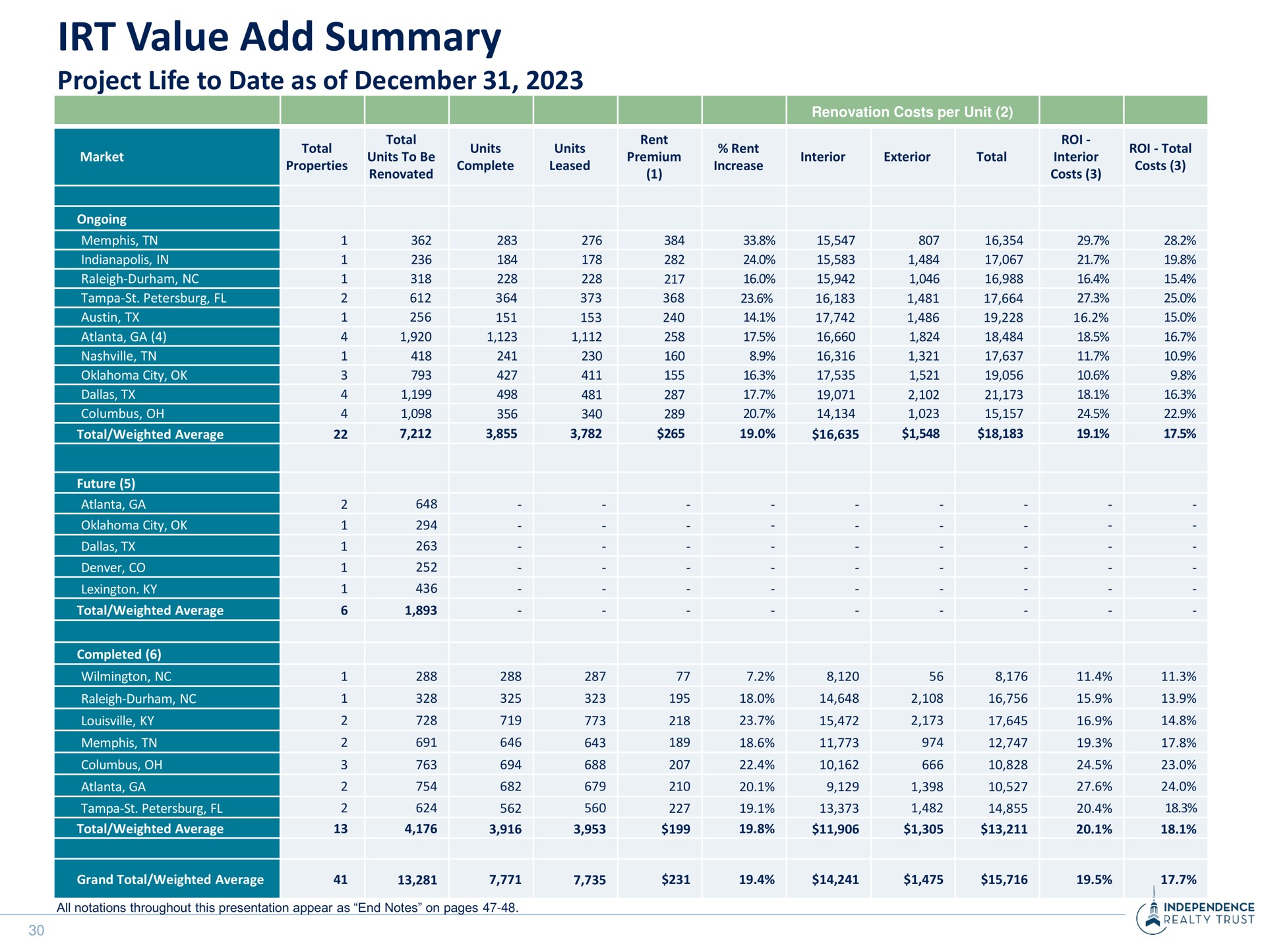1266x952 pixels.
Task: Click Memphis ongoing rent increase '33.8%'
Action: click(x=758, y=241)
